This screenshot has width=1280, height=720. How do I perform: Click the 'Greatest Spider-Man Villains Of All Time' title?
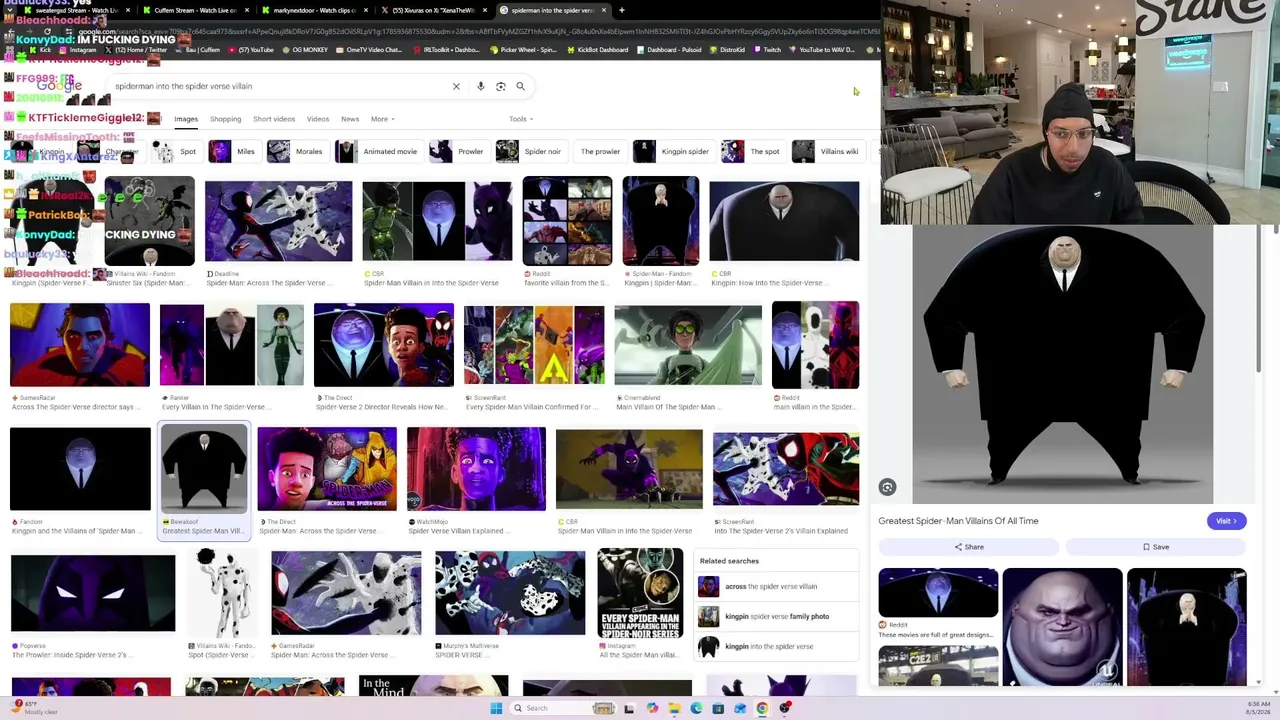coord(958,521)
